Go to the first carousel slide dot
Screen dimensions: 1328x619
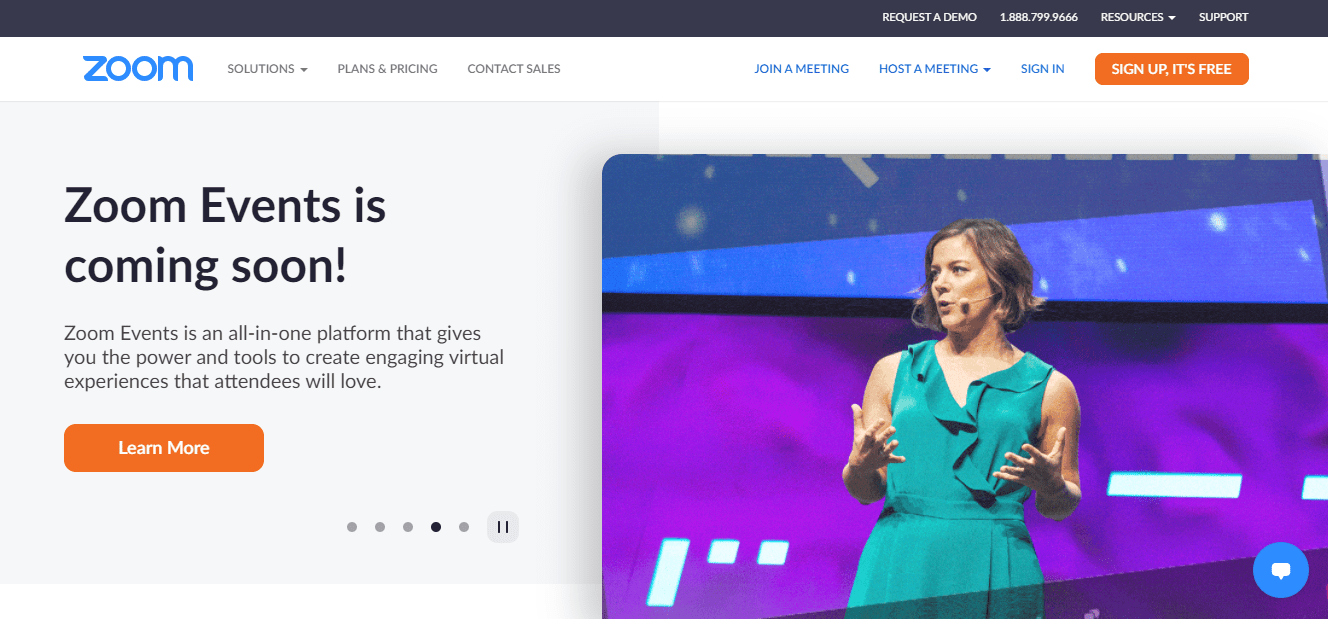tap(352, 527)
